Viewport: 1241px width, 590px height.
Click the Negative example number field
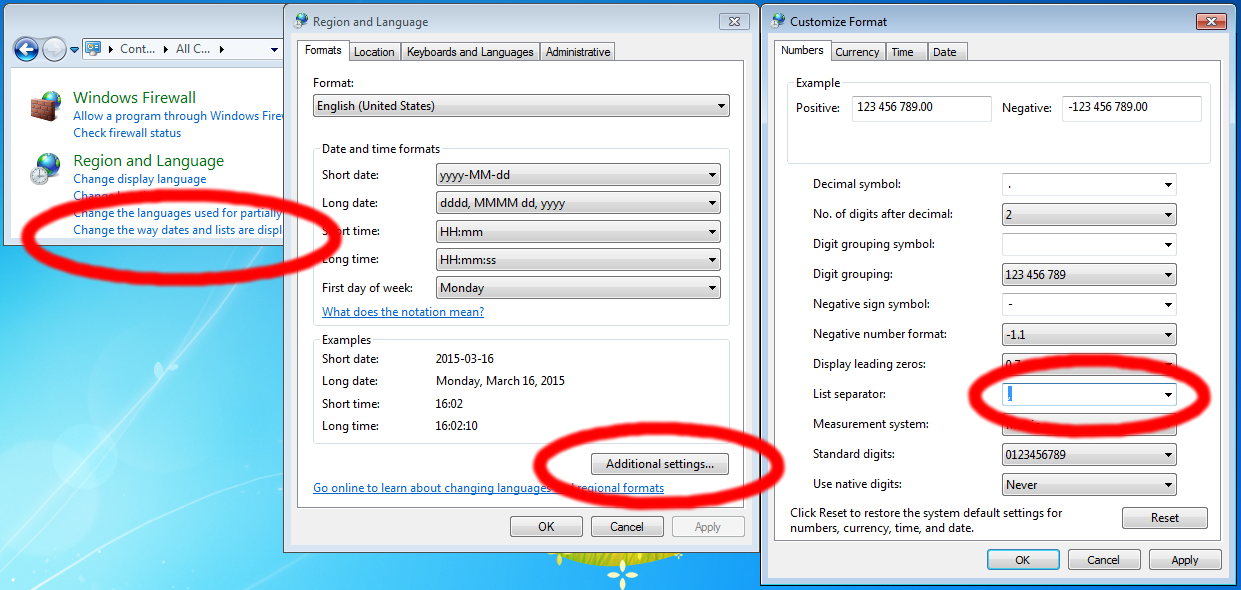pos(1130,108)
